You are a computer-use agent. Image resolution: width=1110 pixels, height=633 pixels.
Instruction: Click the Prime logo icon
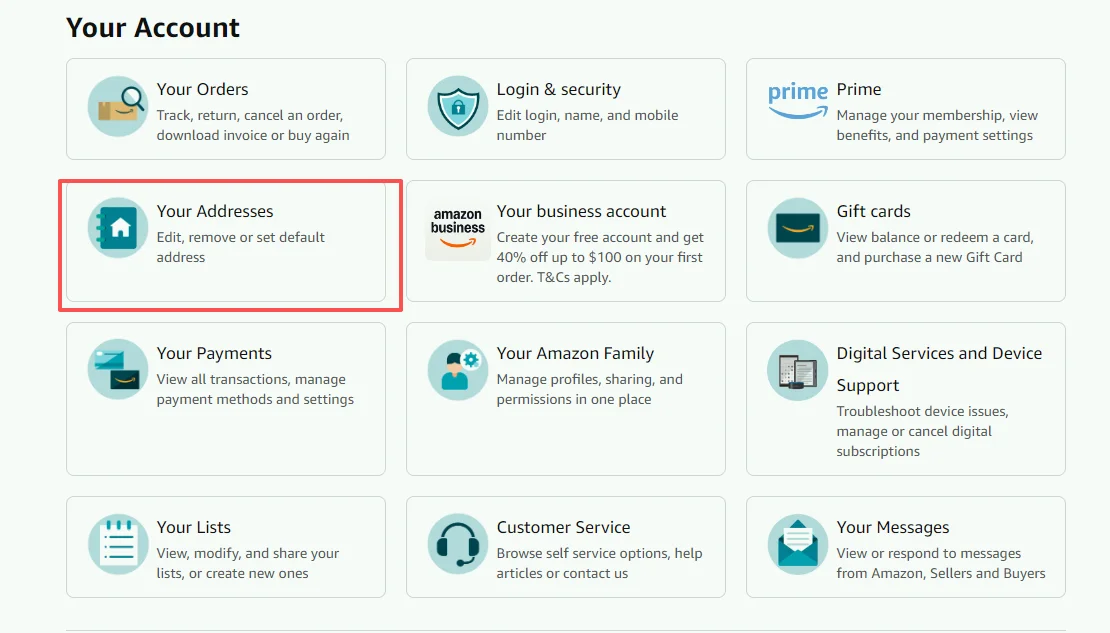(x=798, y=100)
